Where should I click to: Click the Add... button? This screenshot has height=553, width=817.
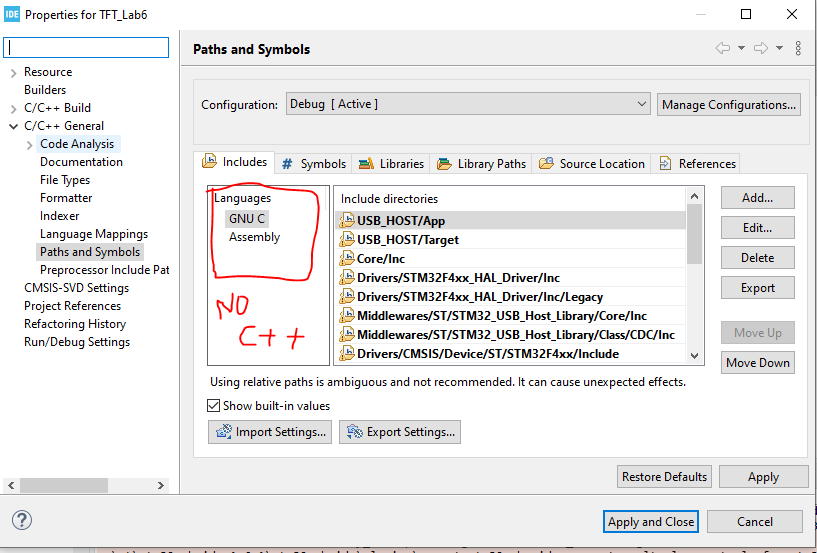point(758,198)
